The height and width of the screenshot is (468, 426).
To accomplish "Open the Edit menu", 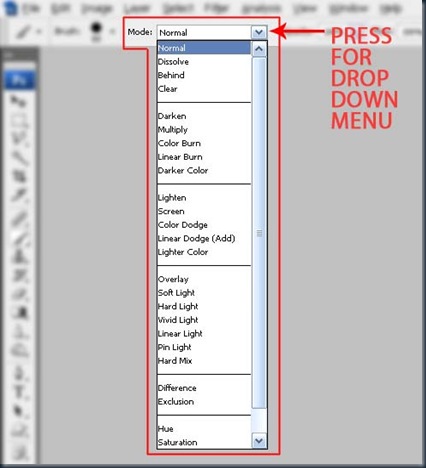I will [x=61, y=8].
